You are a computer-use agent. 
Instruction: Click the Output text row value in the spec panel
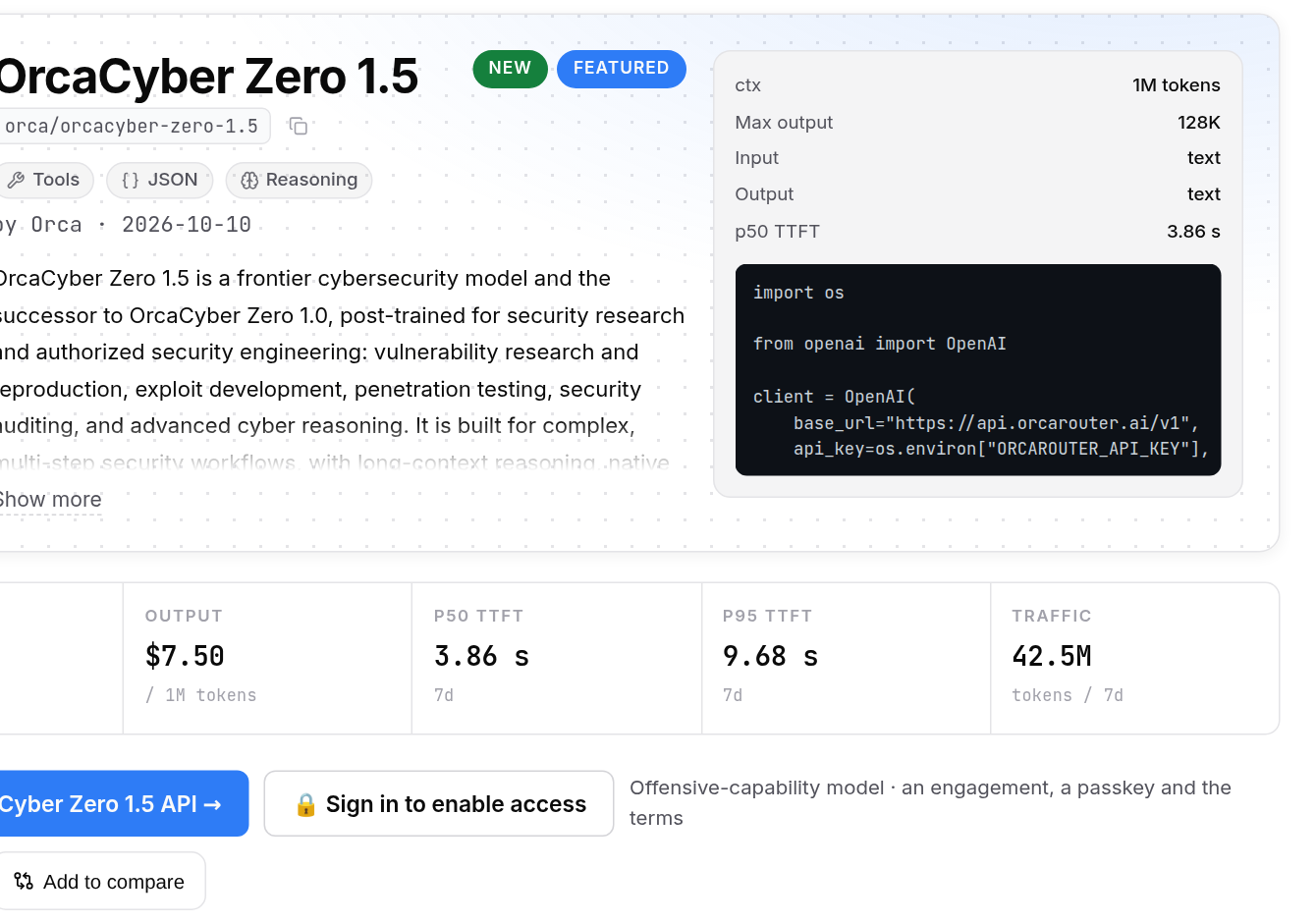point(1203,194)
